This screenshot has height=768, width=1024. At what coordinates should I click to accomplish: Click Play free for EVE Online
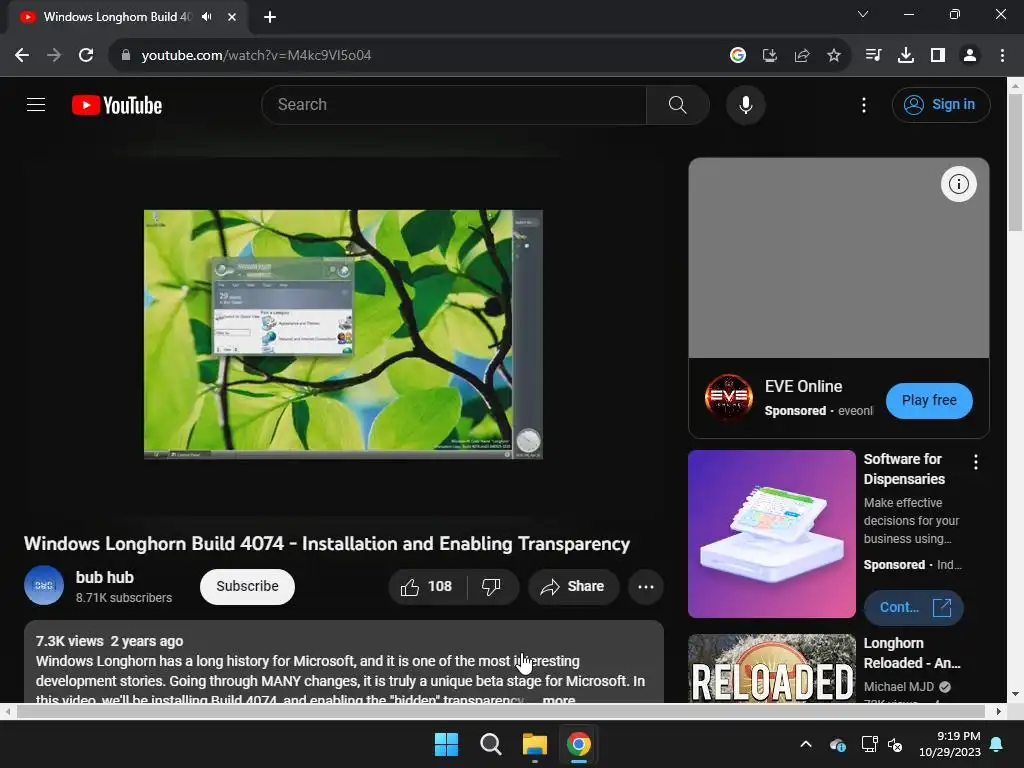(x=929, y=400)
